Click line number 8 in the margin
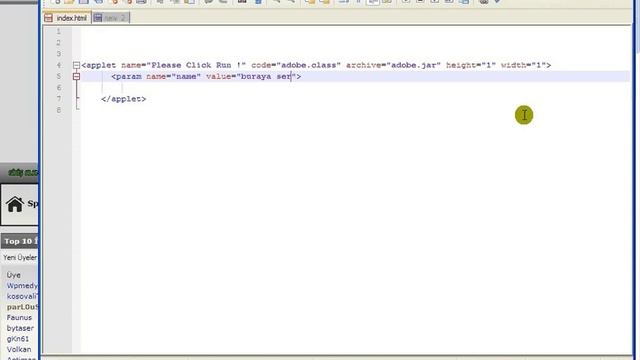Image resolution: width=640 pixels, height=360 pixels. click(58, 110)
